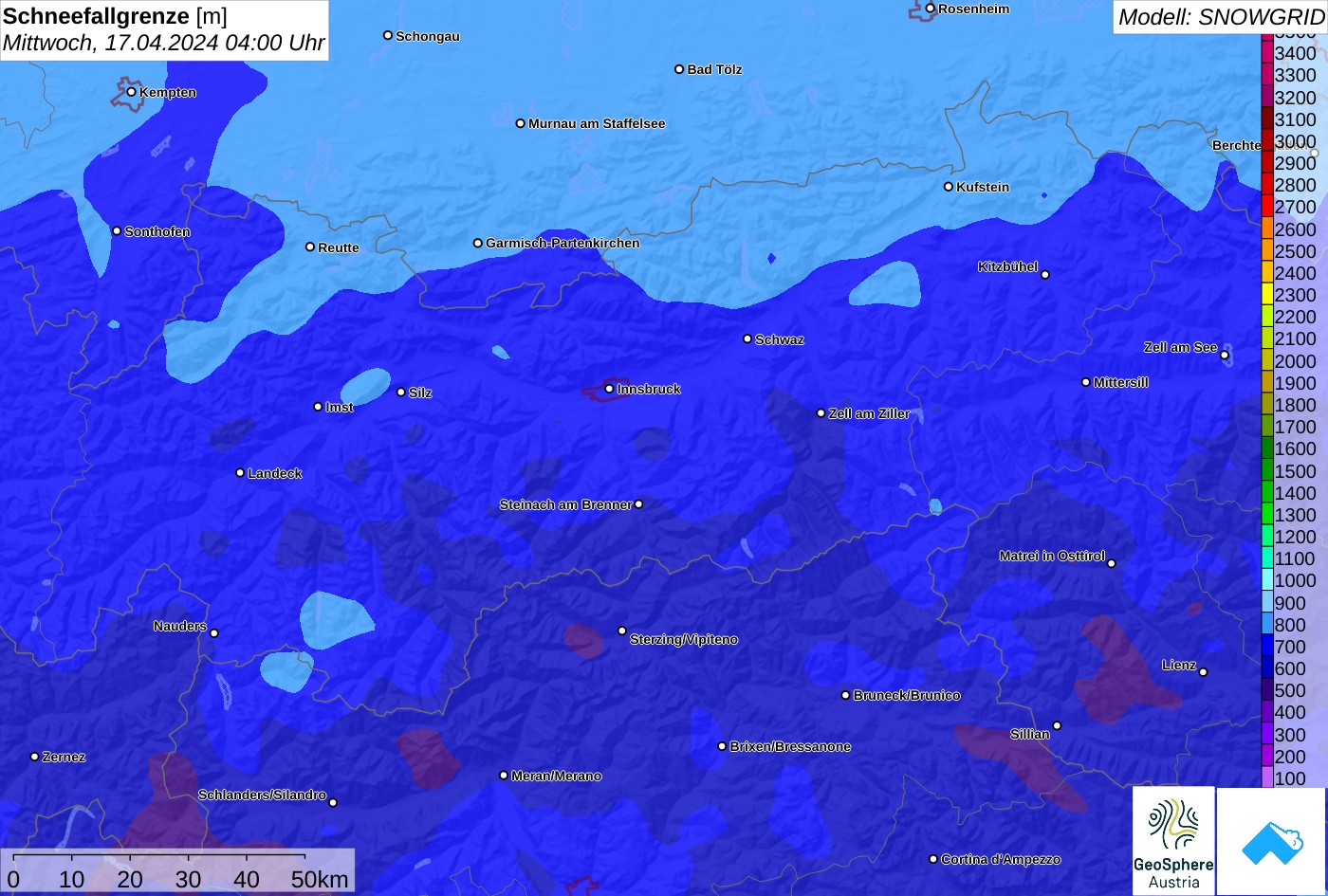Select the "Silz" town label
This screenshot has height=896, width=1328.
click(420, 393)
